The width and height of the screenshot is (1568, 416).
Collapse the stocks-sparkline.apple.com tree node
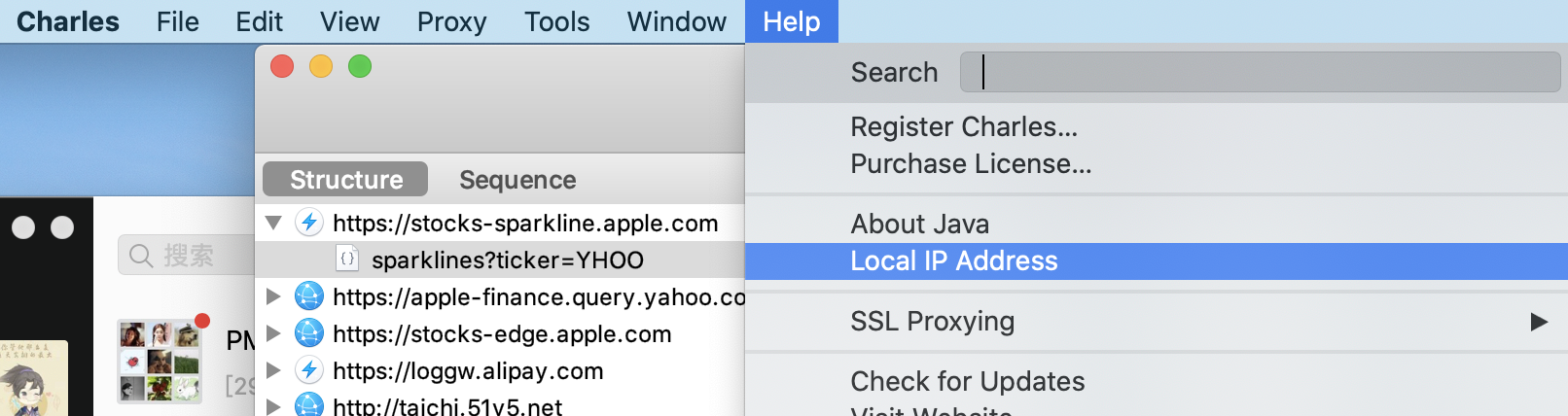pos(273,223)
